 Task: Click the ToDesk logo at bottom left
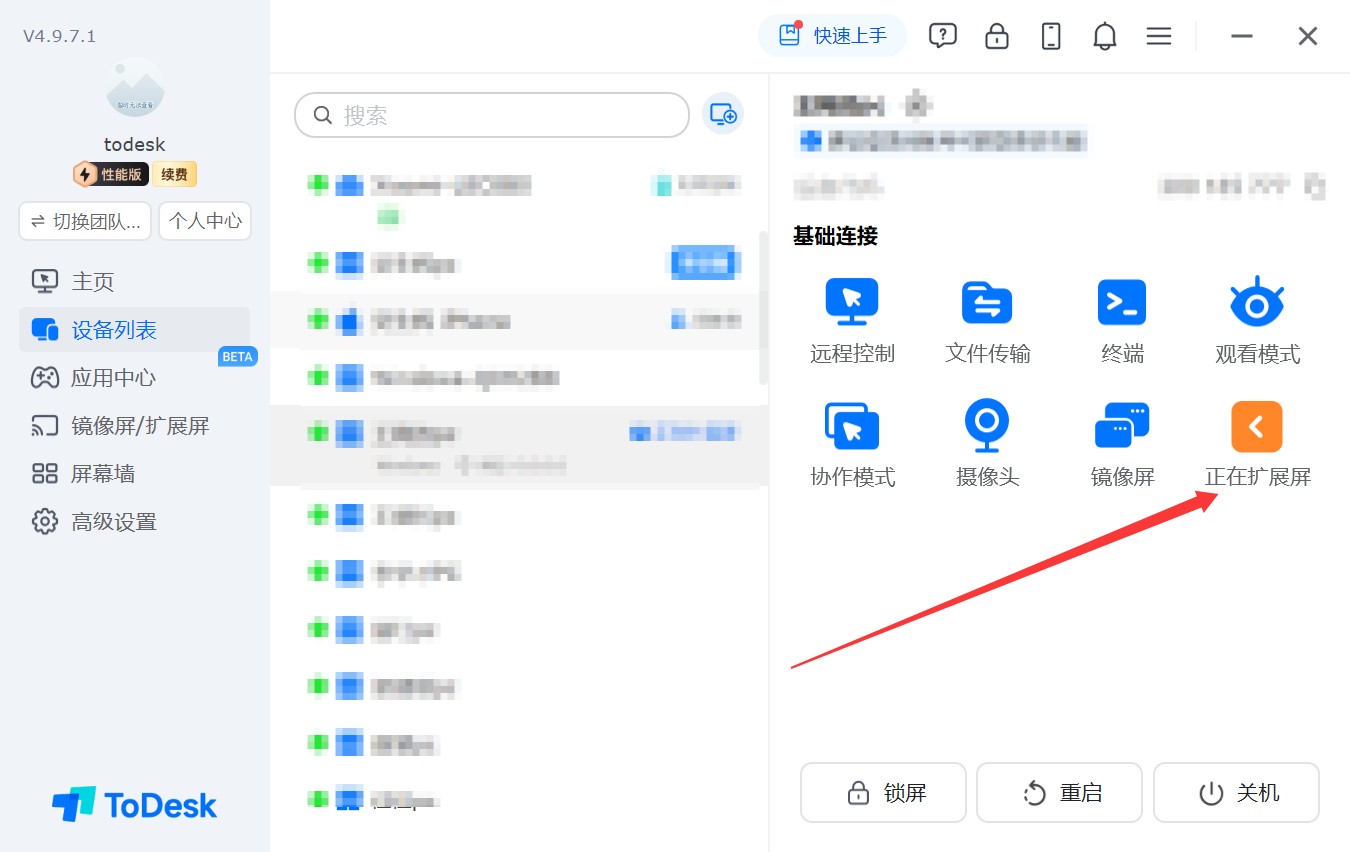pos(135,804)
